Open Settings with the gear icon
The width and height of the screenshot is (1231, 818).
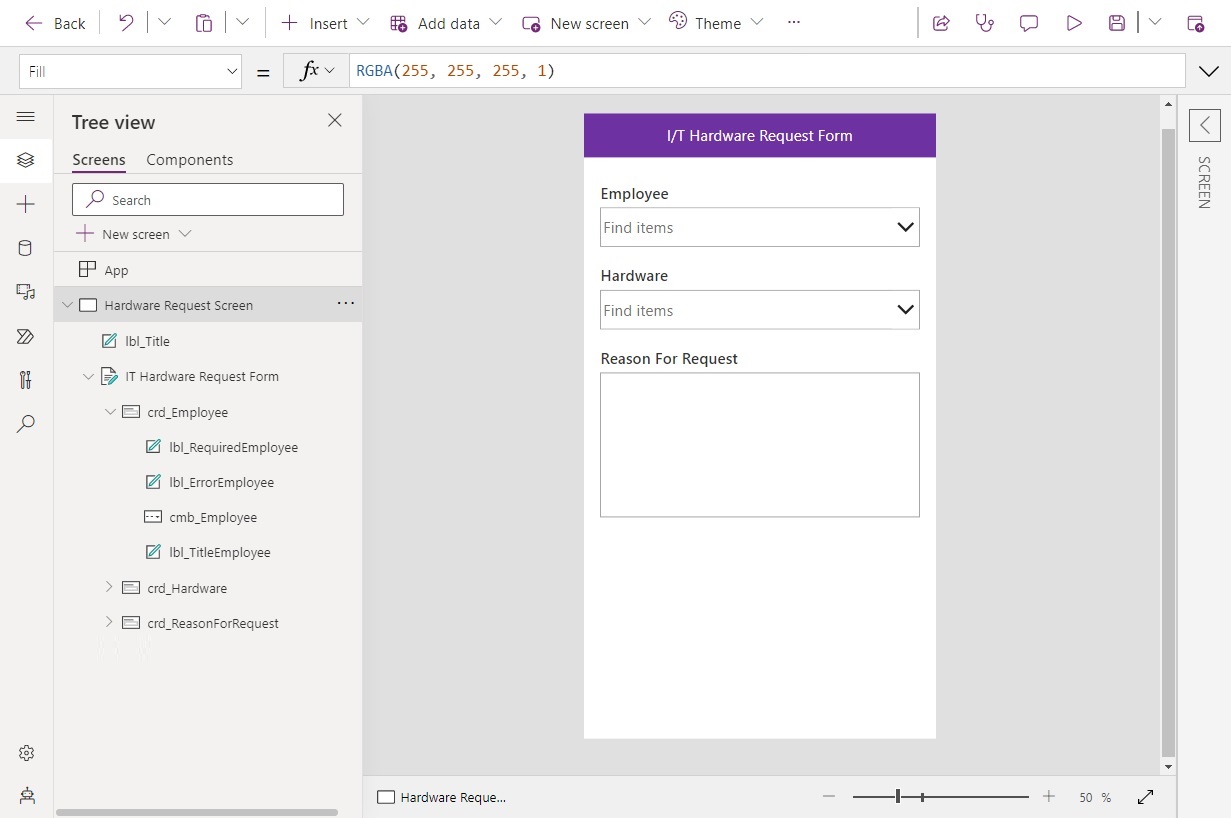[26, 753]
